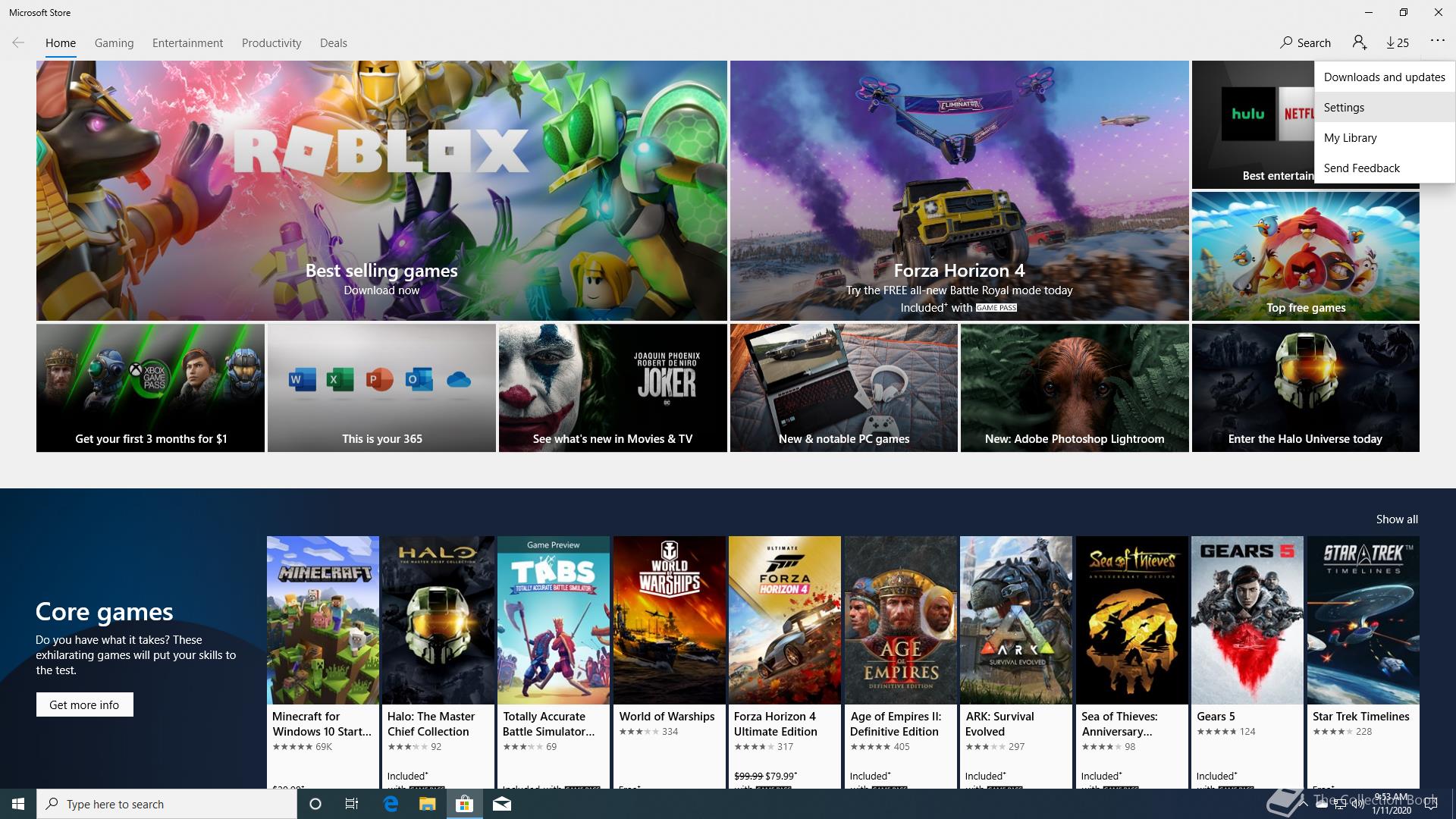
Task: Open the Search magnifier button
Action: coord(1305,43)
